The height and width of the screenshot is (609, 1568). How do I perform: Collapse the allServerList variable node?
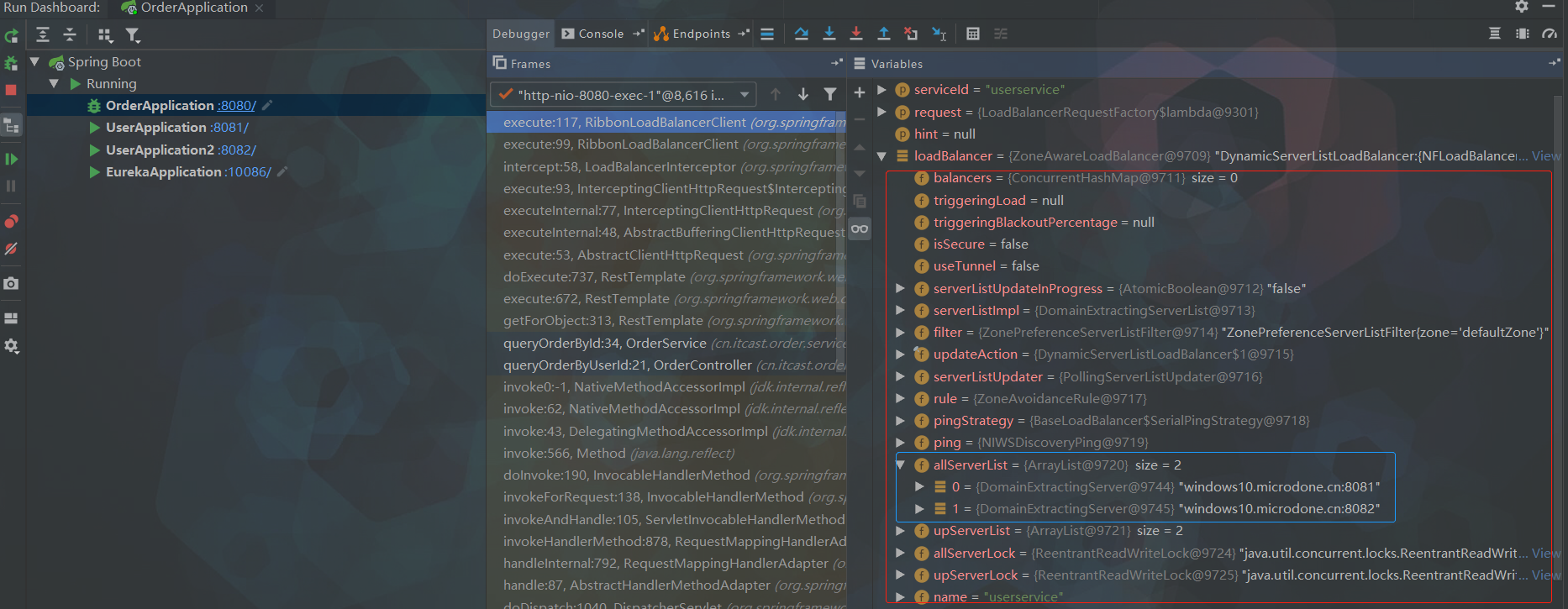point(901,465)
